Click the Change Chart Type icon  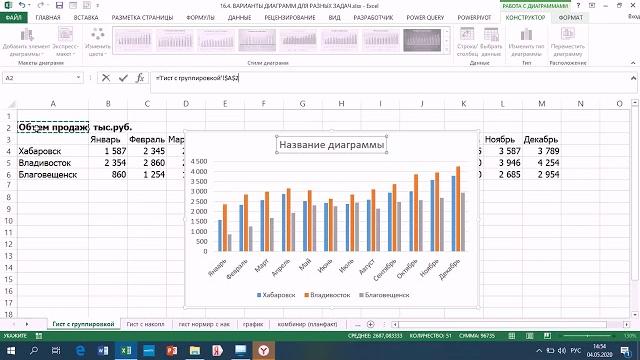click(x=526, y=35)
